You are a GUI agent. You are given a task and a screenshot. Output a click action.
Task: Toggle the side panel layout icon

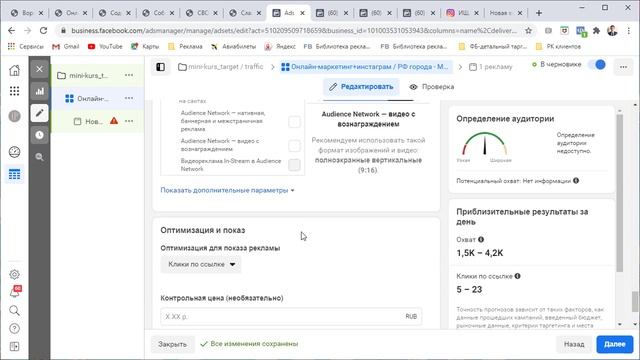coord(160,67)
